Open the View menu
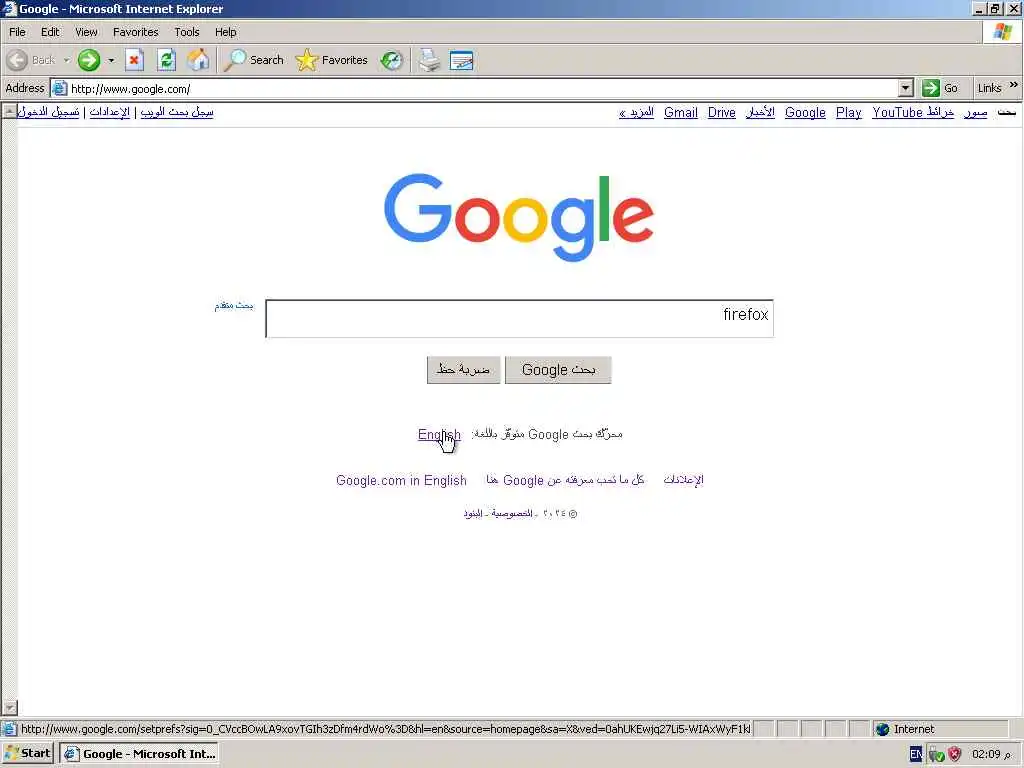This screenshot has width=1024, height=768. tap(86, 32)
